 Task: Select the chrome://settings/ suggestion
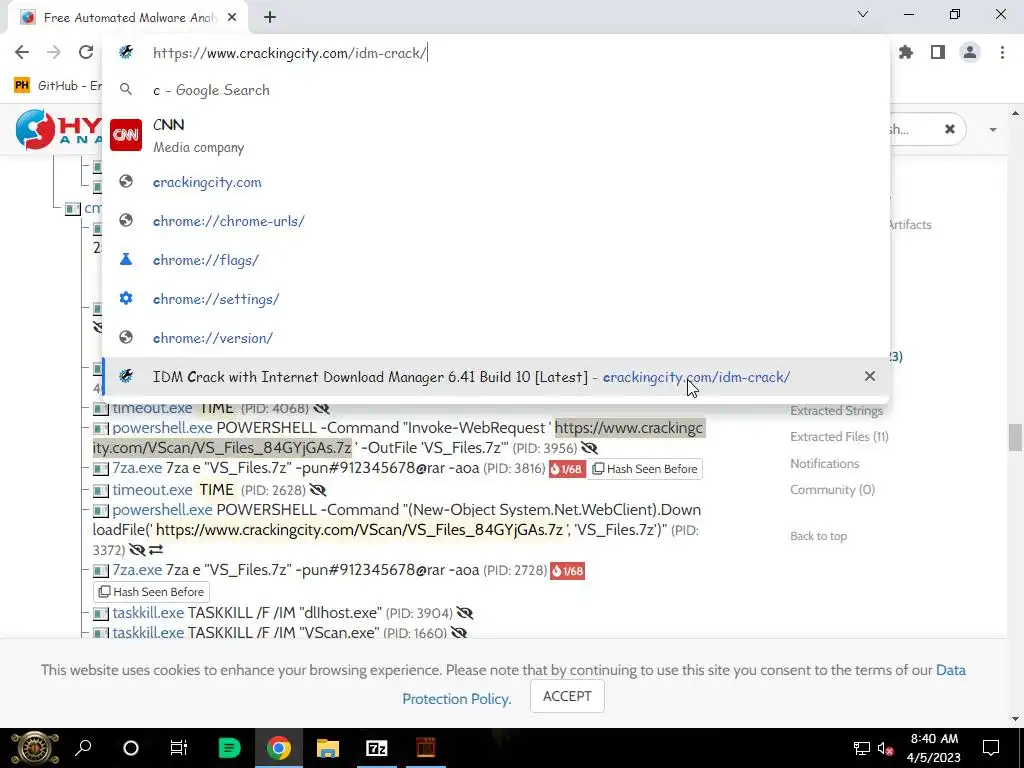click(x=496, y=299)
